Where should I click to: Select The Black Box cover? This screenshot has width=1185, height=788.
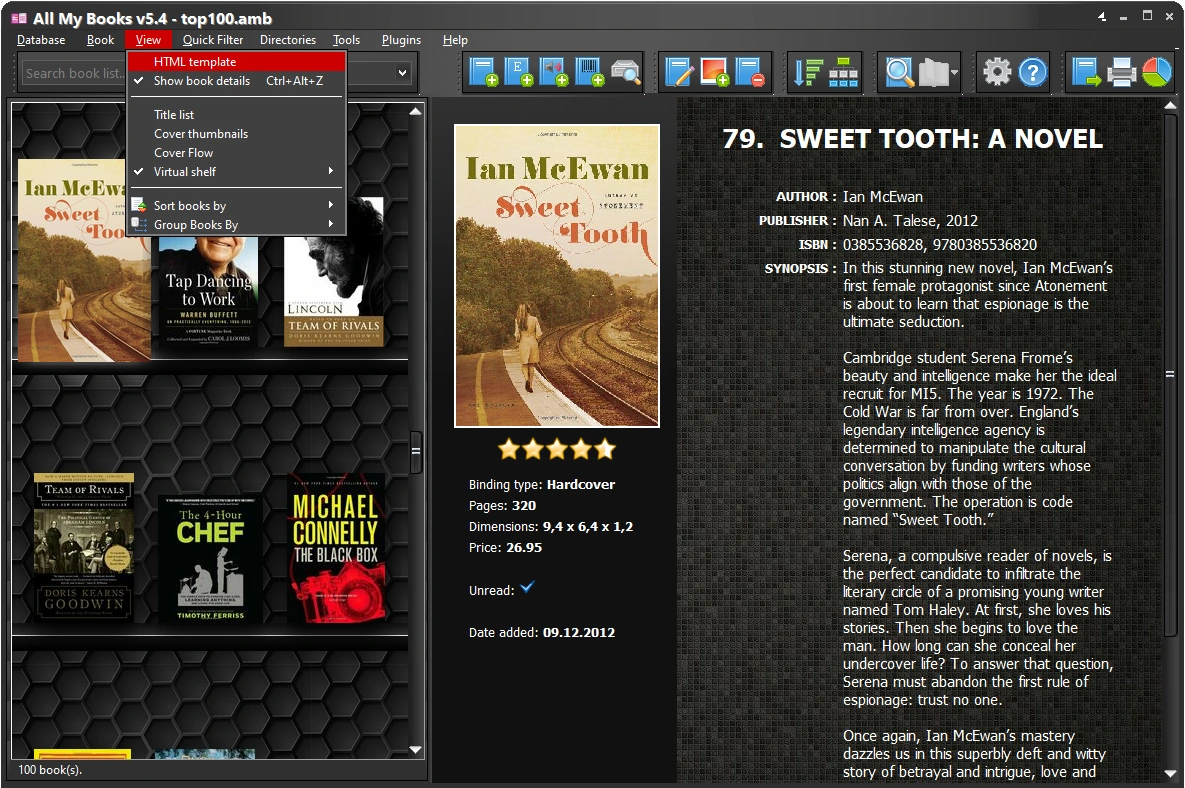point(336,549)
